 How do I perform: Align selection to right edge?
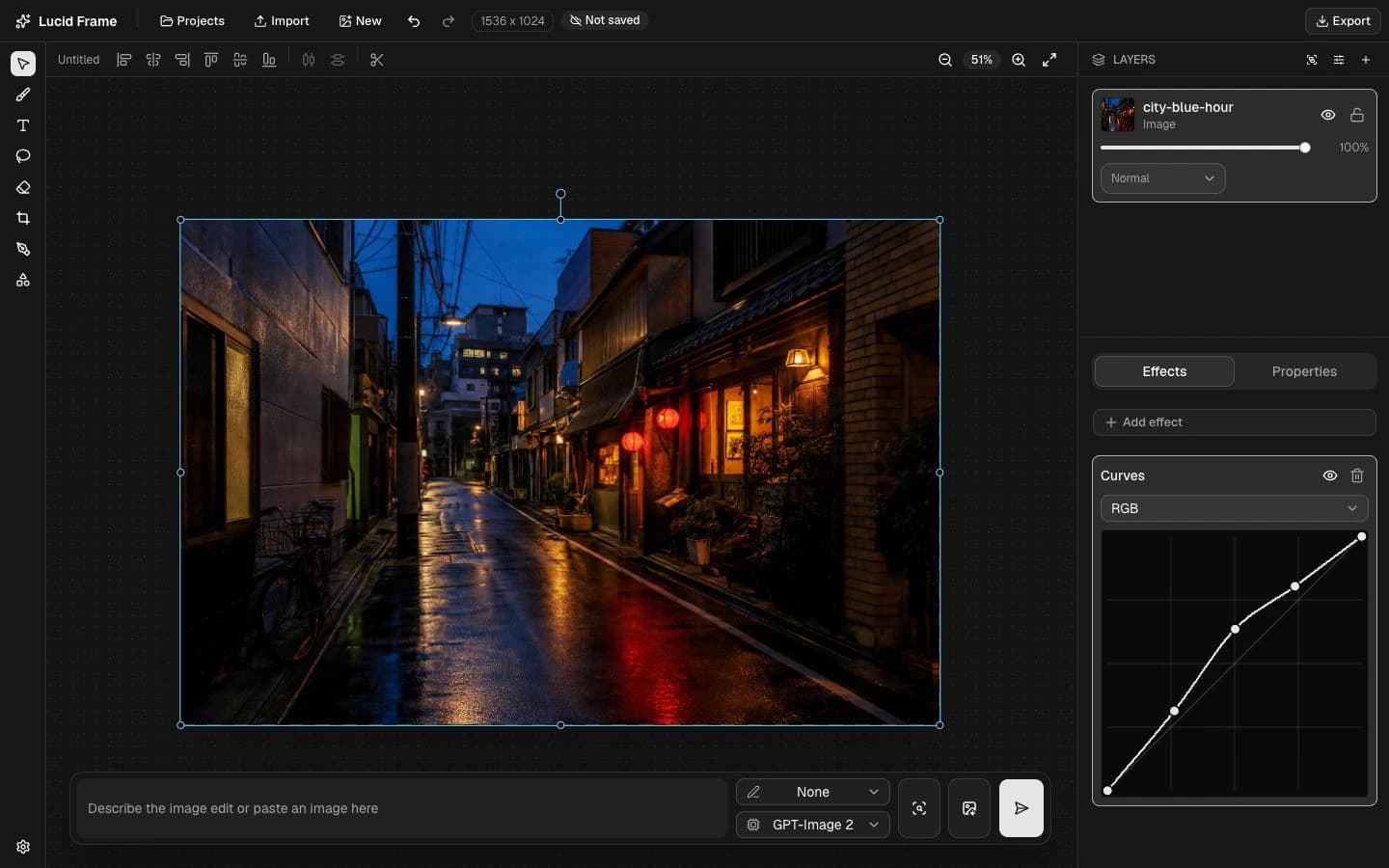(182, 60)
